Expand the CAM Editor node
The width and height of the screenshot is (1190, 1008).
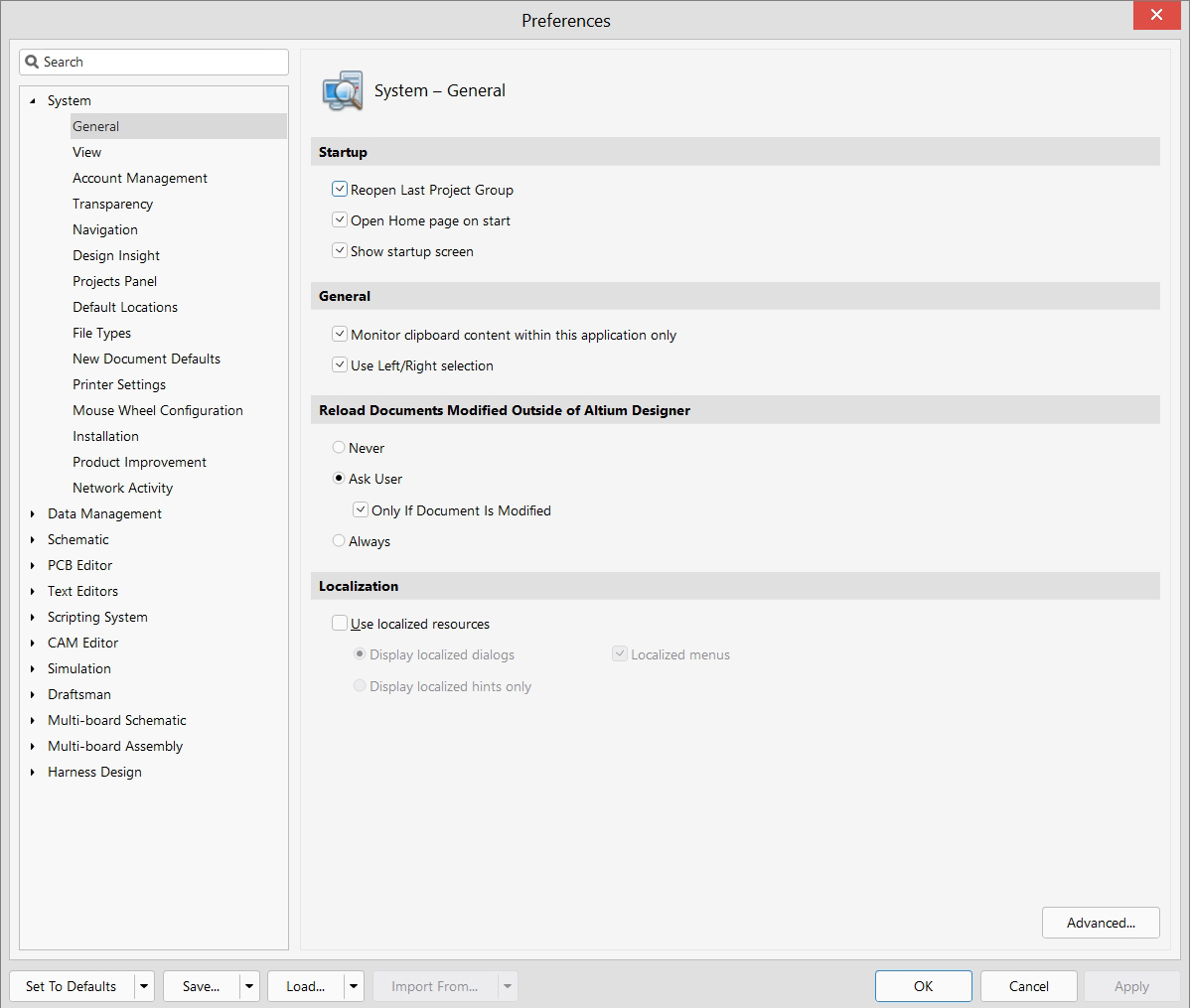tap(33, 643)
